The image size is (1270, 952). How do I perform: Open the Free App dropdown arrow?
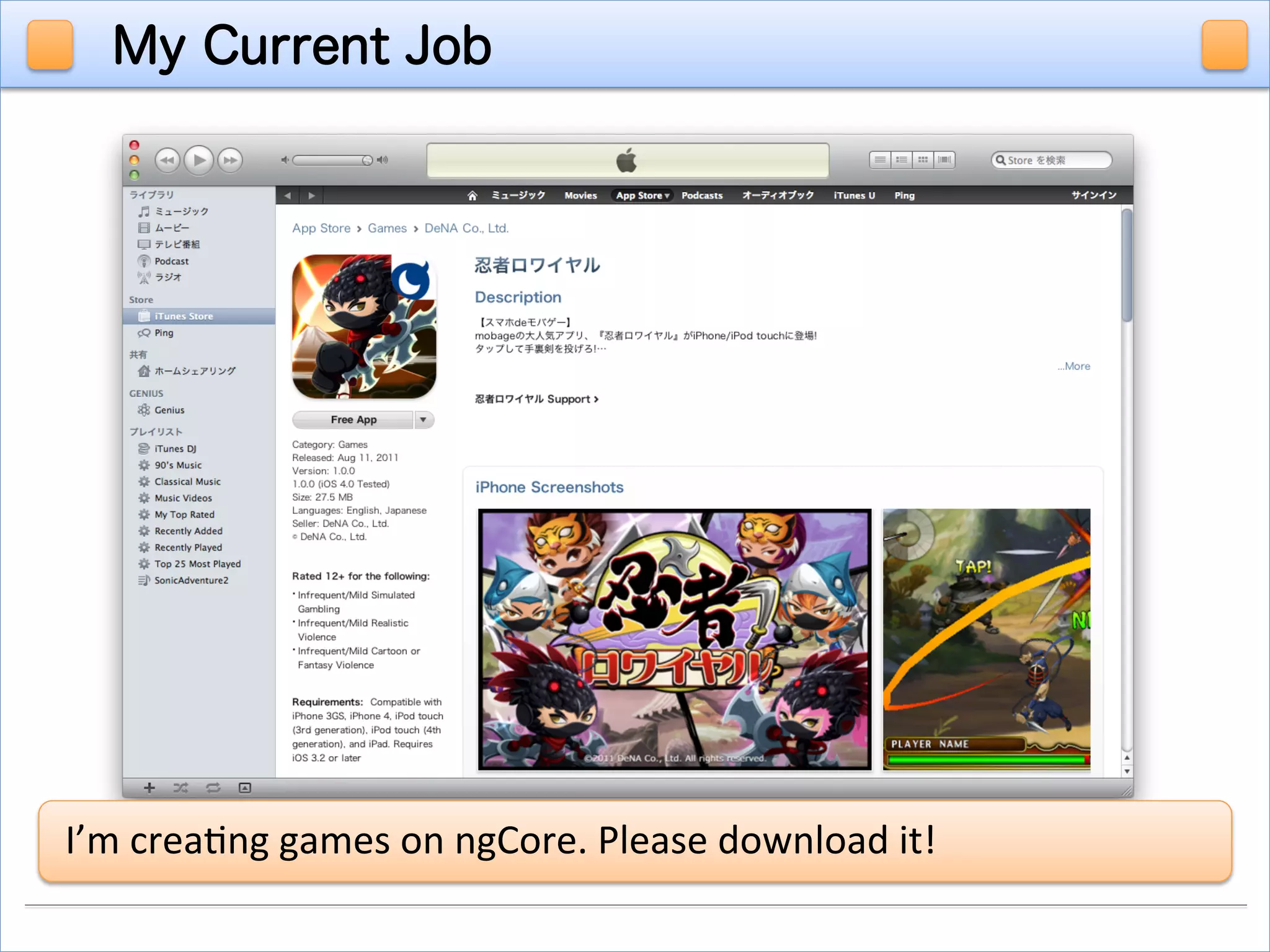tap(424, 420)
